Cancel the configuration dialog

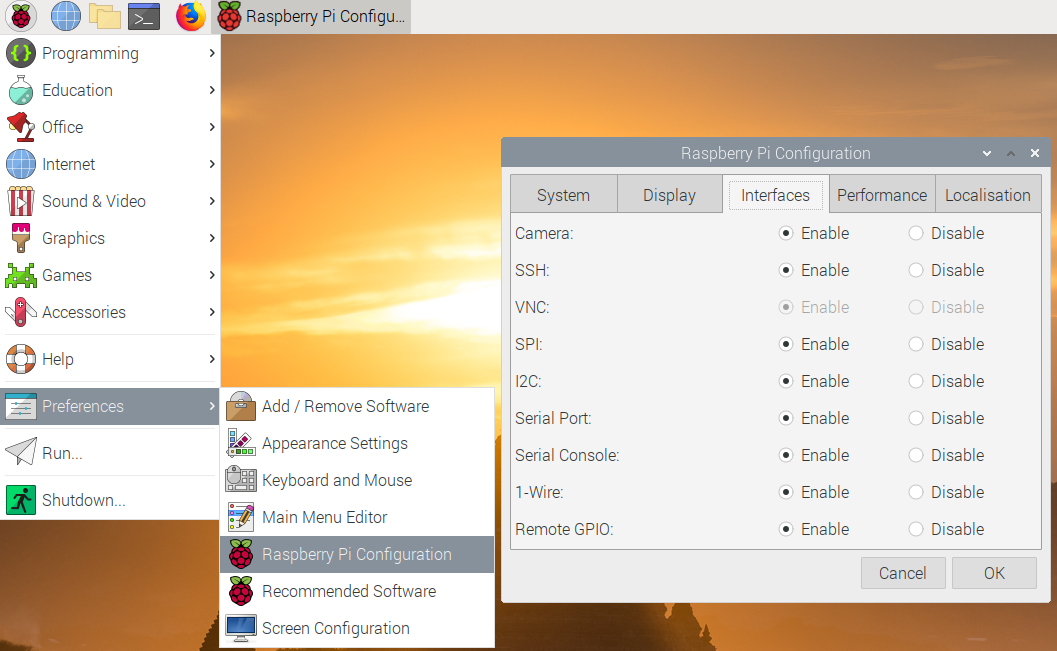coord(903,573)
